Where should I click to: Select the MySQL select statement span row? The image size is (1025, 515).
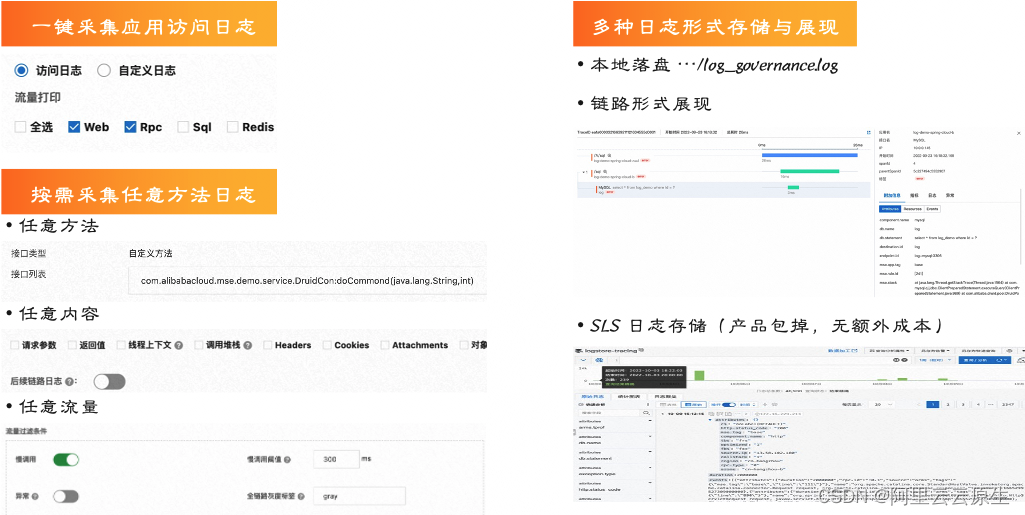724,190
